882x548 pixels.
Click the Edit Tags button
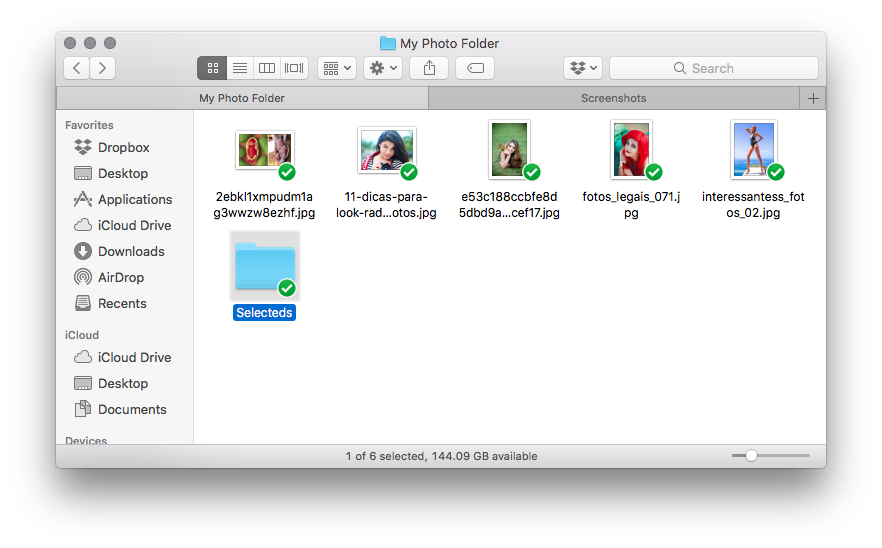click(475, 68)
